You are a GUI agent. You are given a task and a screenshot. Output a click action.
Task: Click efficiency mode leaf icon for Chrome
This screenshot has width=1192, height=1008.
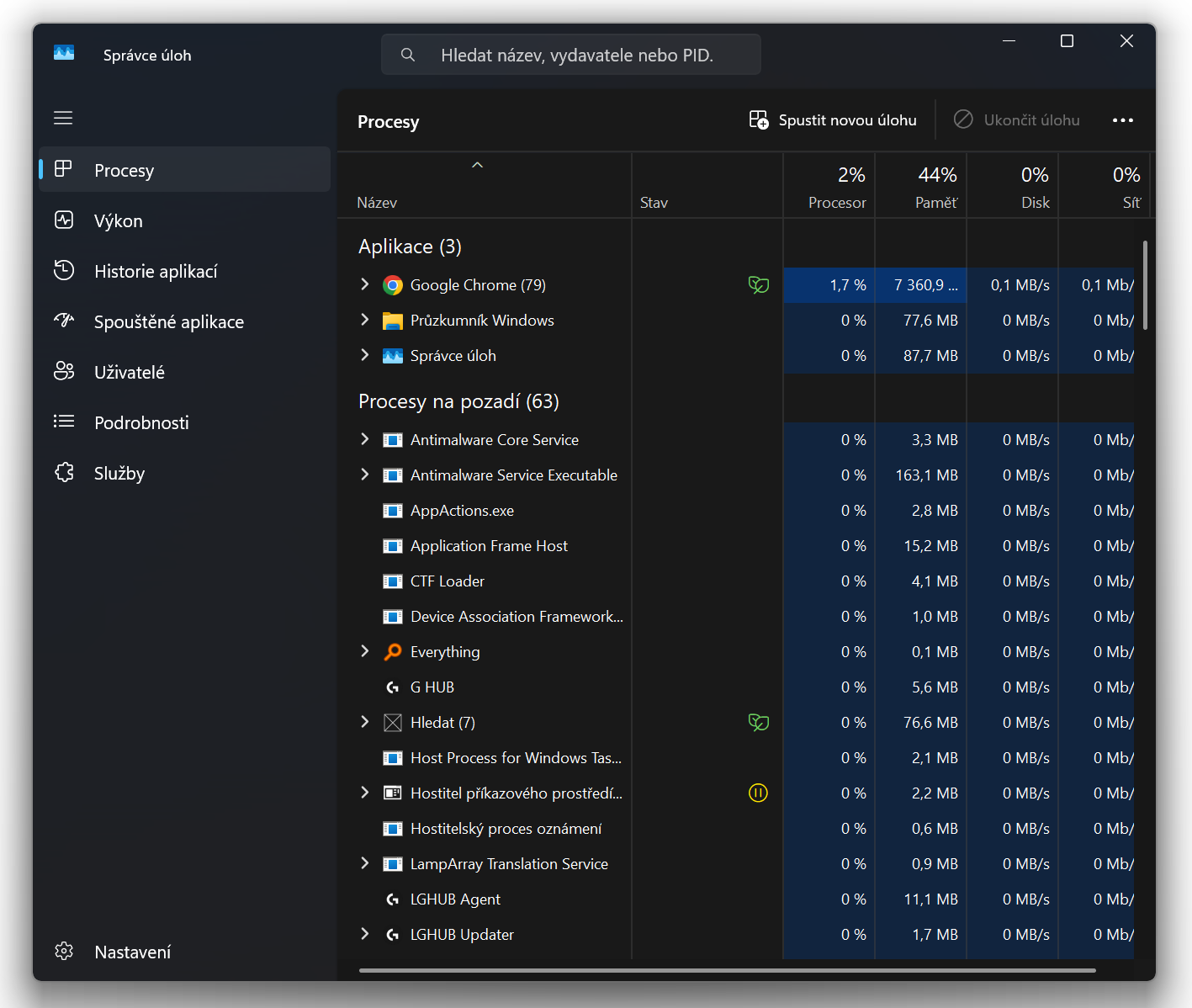[758, 285]
